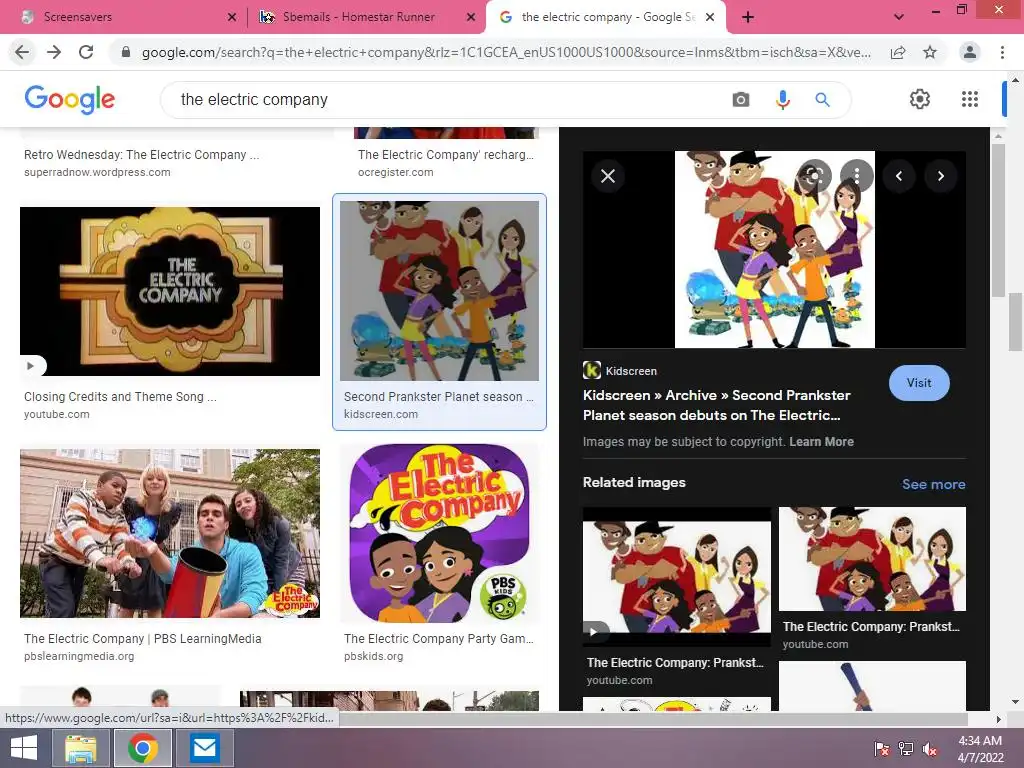Open Learn More copyright link
Screen dimensions: 1024x768
point(821,441)
